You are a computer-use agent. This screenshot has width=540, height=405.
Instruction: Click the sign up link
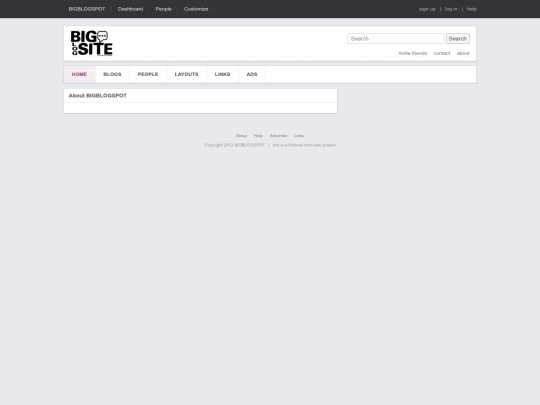[x=427, y=9]
